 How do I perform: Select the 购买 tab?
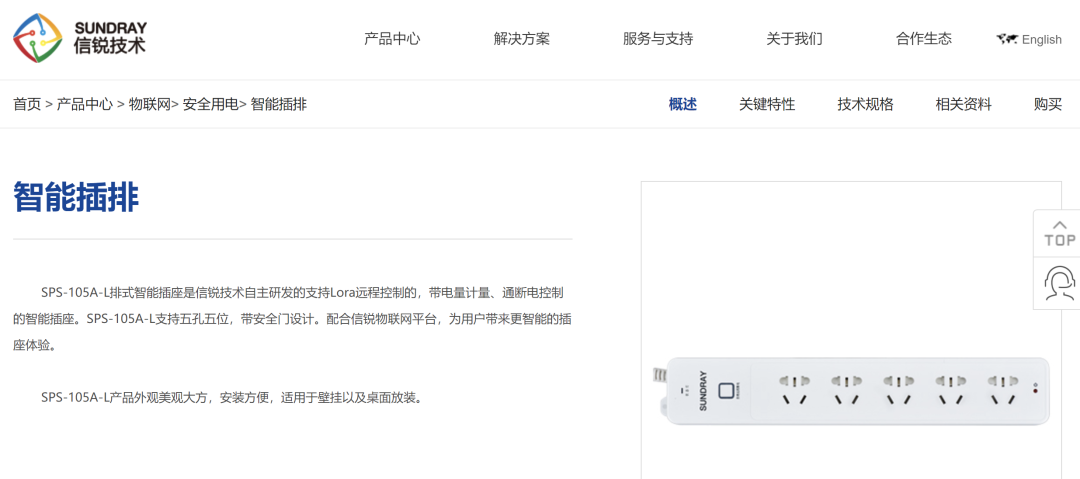[1048, 105]
